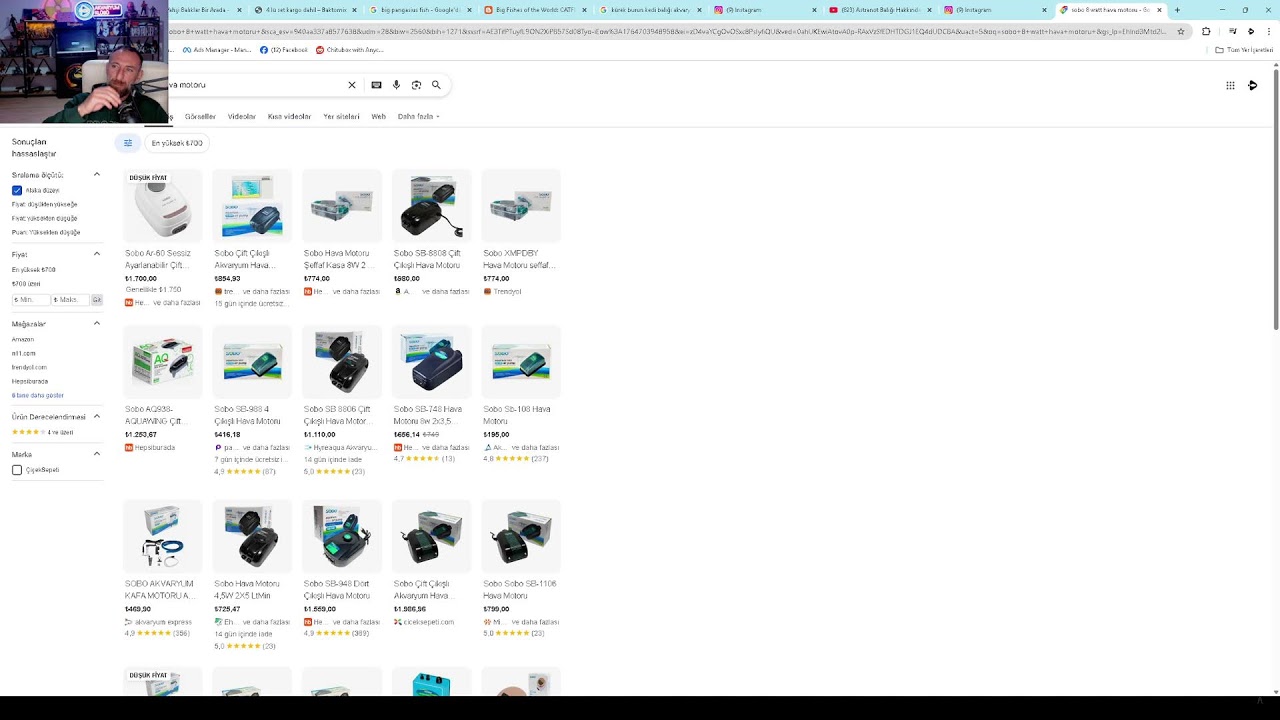Image resolution: width=1280 pixels, height=720 pixels.
Task: Submit search with magnifier icon
Action: point(436,85)
